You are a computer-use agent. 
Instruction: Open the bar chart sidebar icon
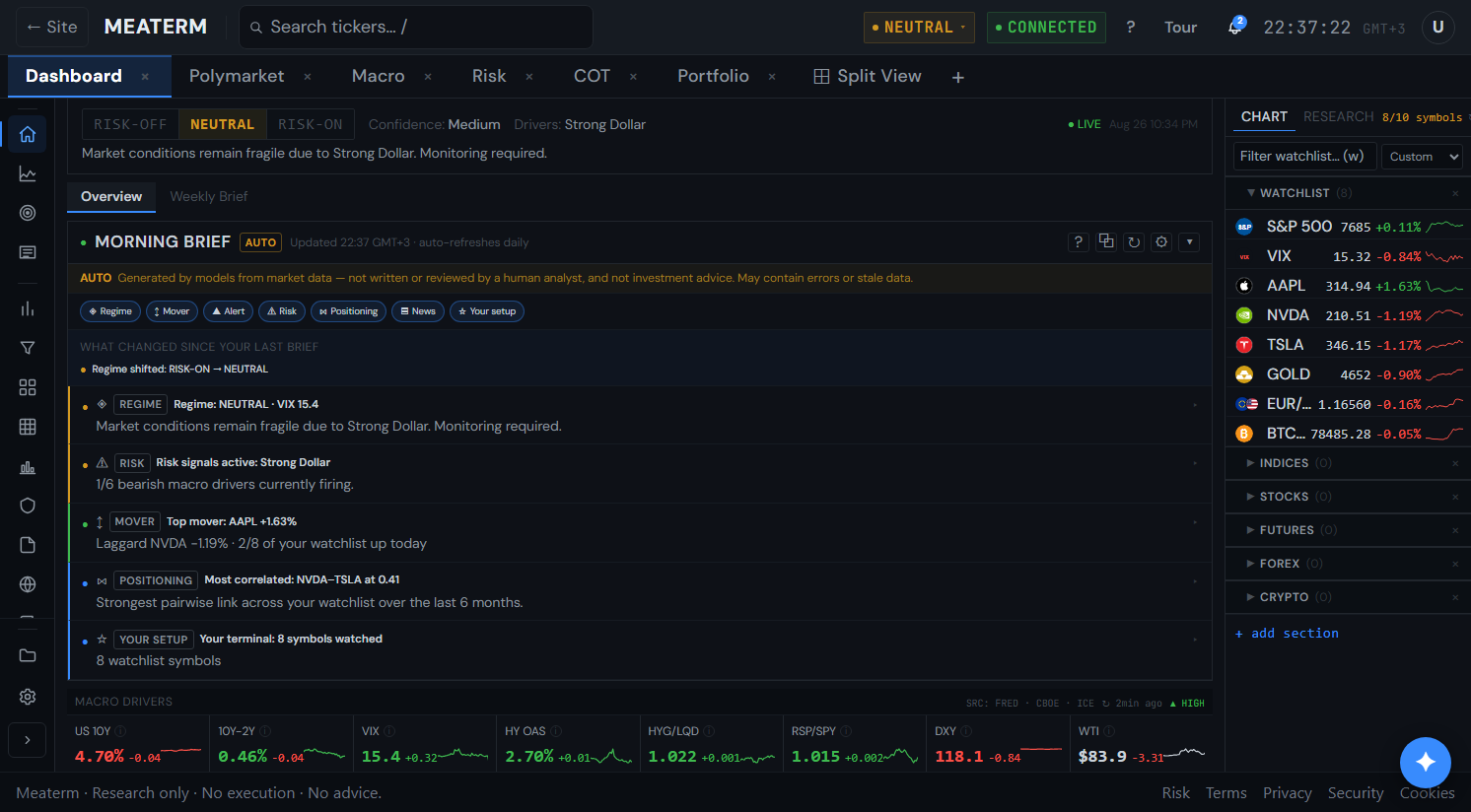(28, 308)
